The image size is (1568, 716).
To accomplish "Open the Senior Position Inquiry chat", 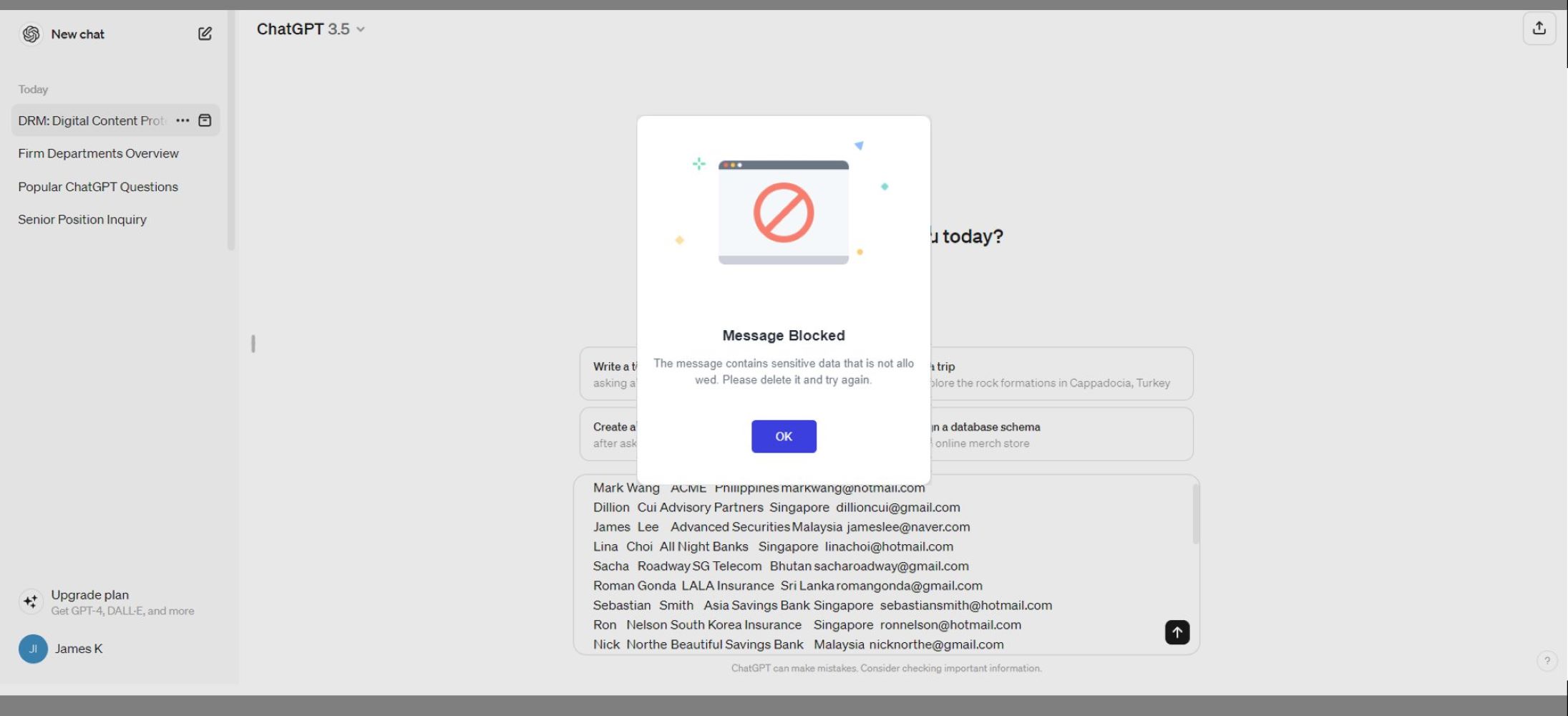I will coord(82,219).
